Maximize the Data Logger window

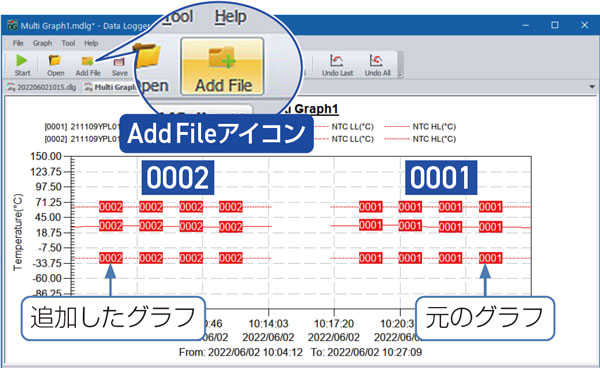[554, 25]
